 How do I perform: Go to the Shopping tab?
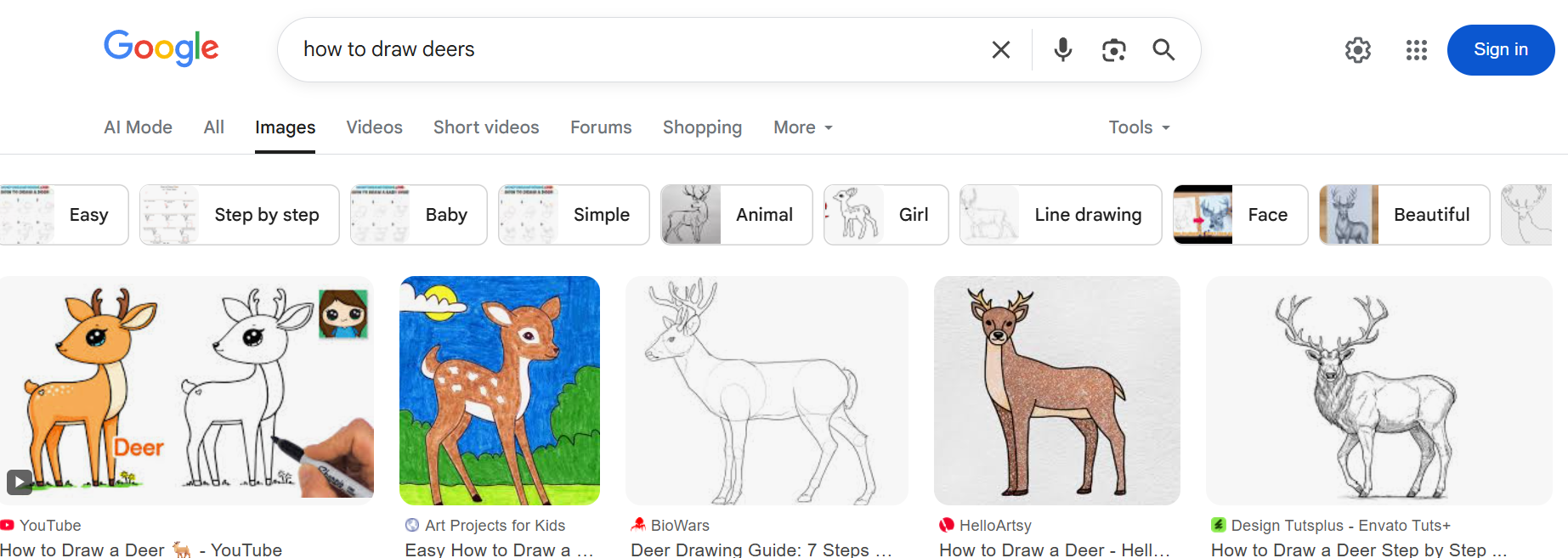[x=702, y=127]
